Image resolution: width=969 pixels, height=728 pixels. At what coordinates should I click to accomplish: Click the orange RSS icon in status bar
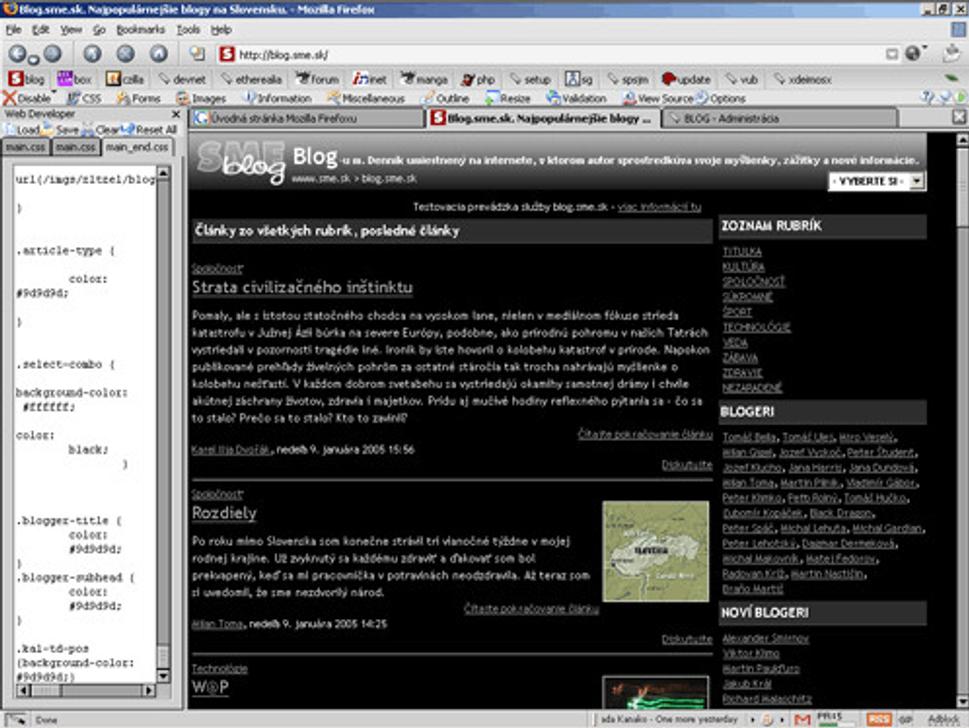click(x=878, y=719)
